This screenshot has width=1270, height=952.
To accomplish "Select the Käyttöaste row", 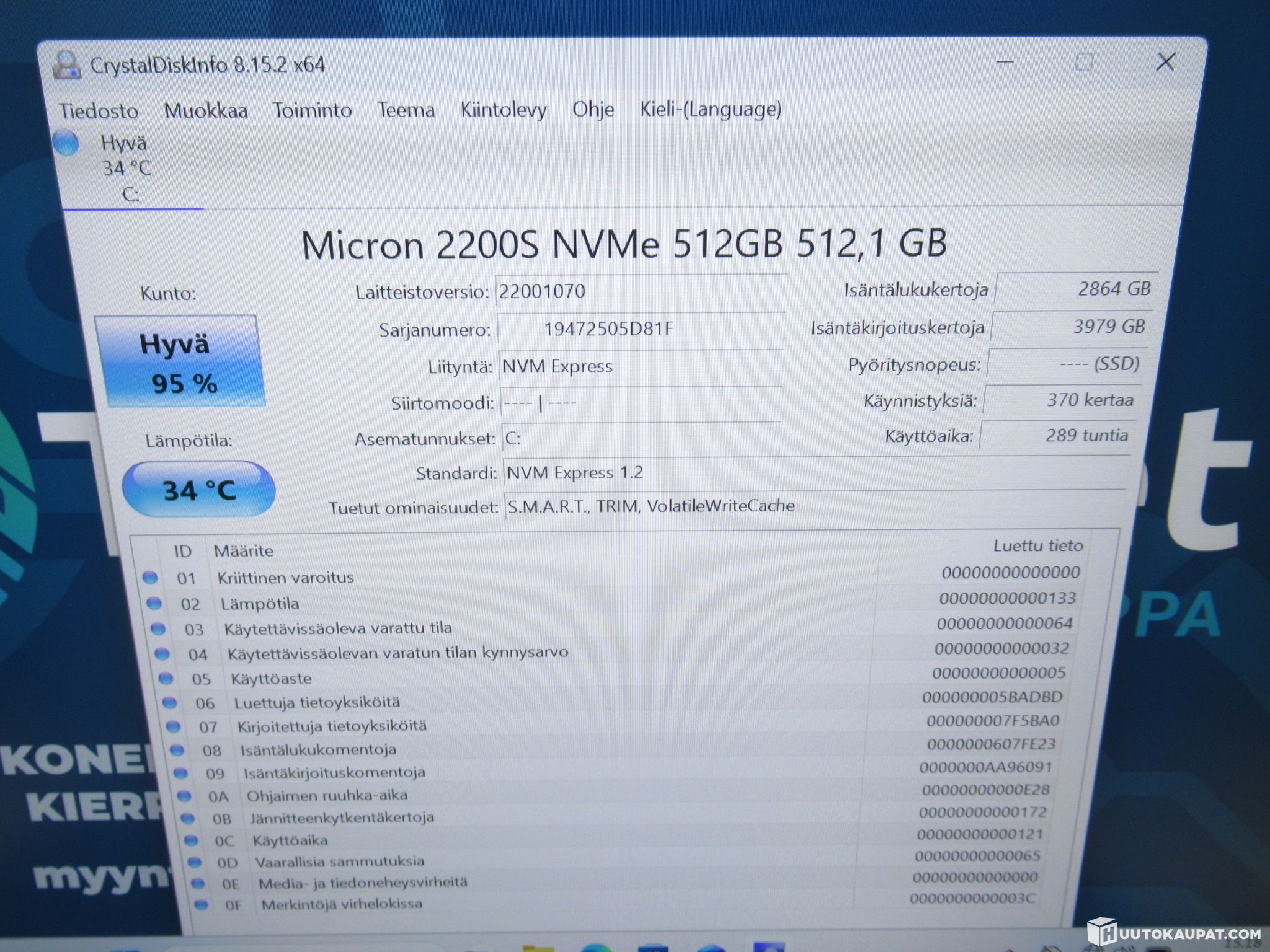I will click(x=613, y=676).
